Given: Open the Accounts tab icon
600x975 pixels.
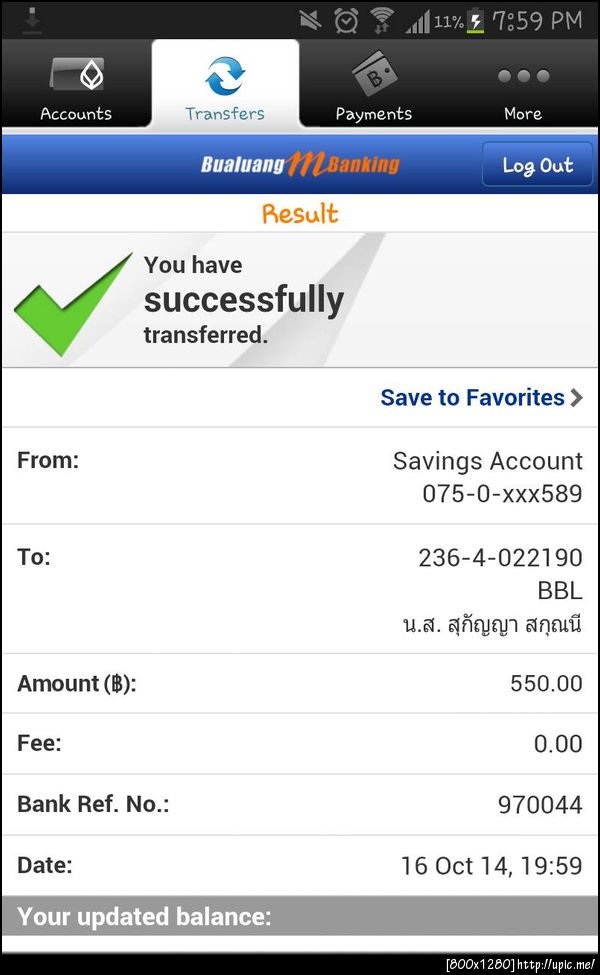Looking at the screenshot, I should tap(76, 75).
